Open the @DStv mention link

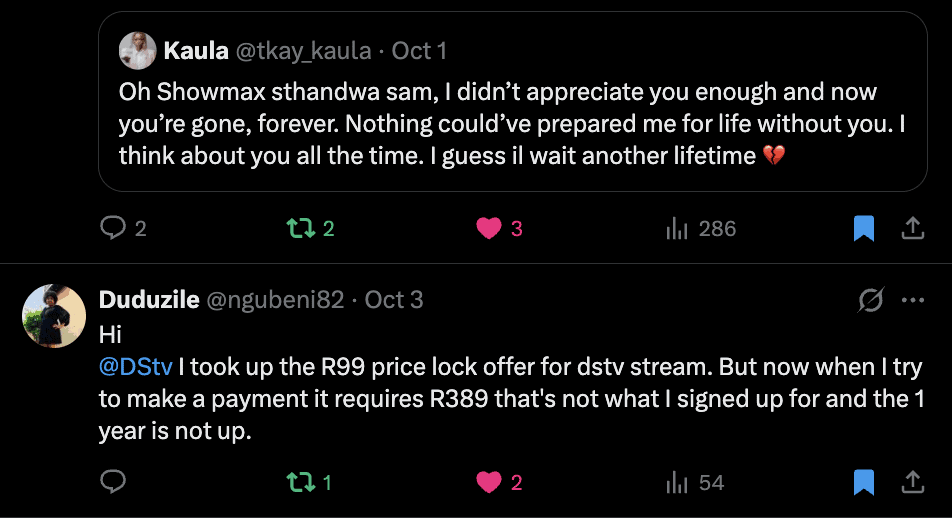click(x=135, y=367)
